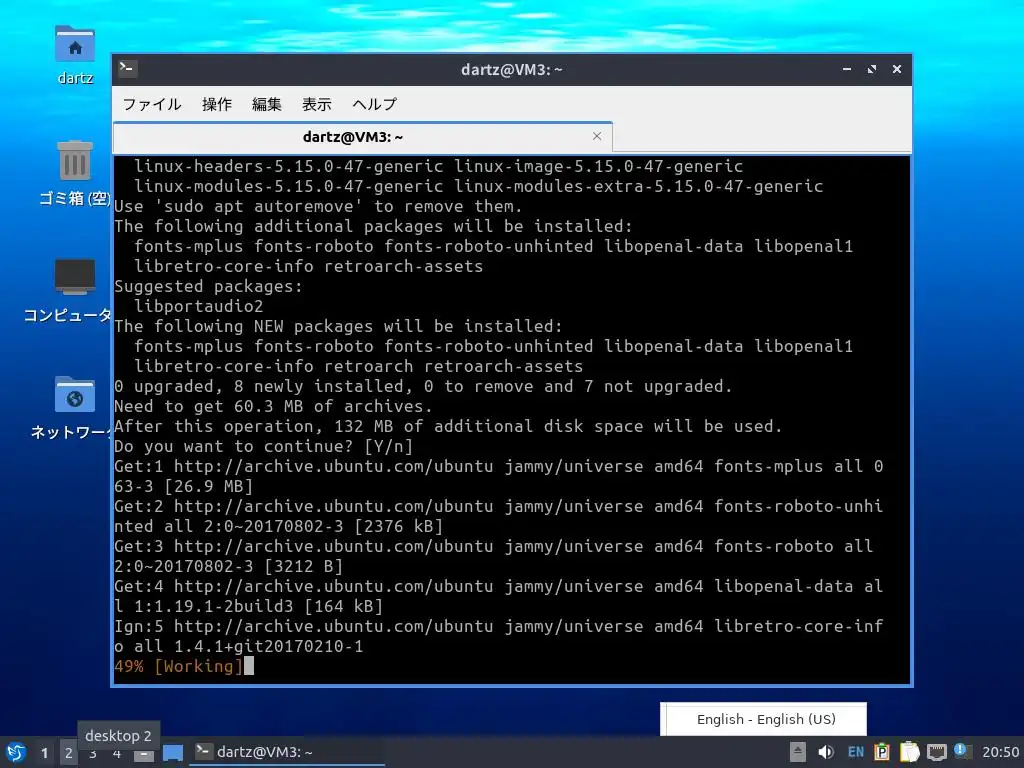The width and height of the screenshot is (1024, 768).
Task: Click the 'Use sudo apt autoremove' line
Action: point(318,206)
